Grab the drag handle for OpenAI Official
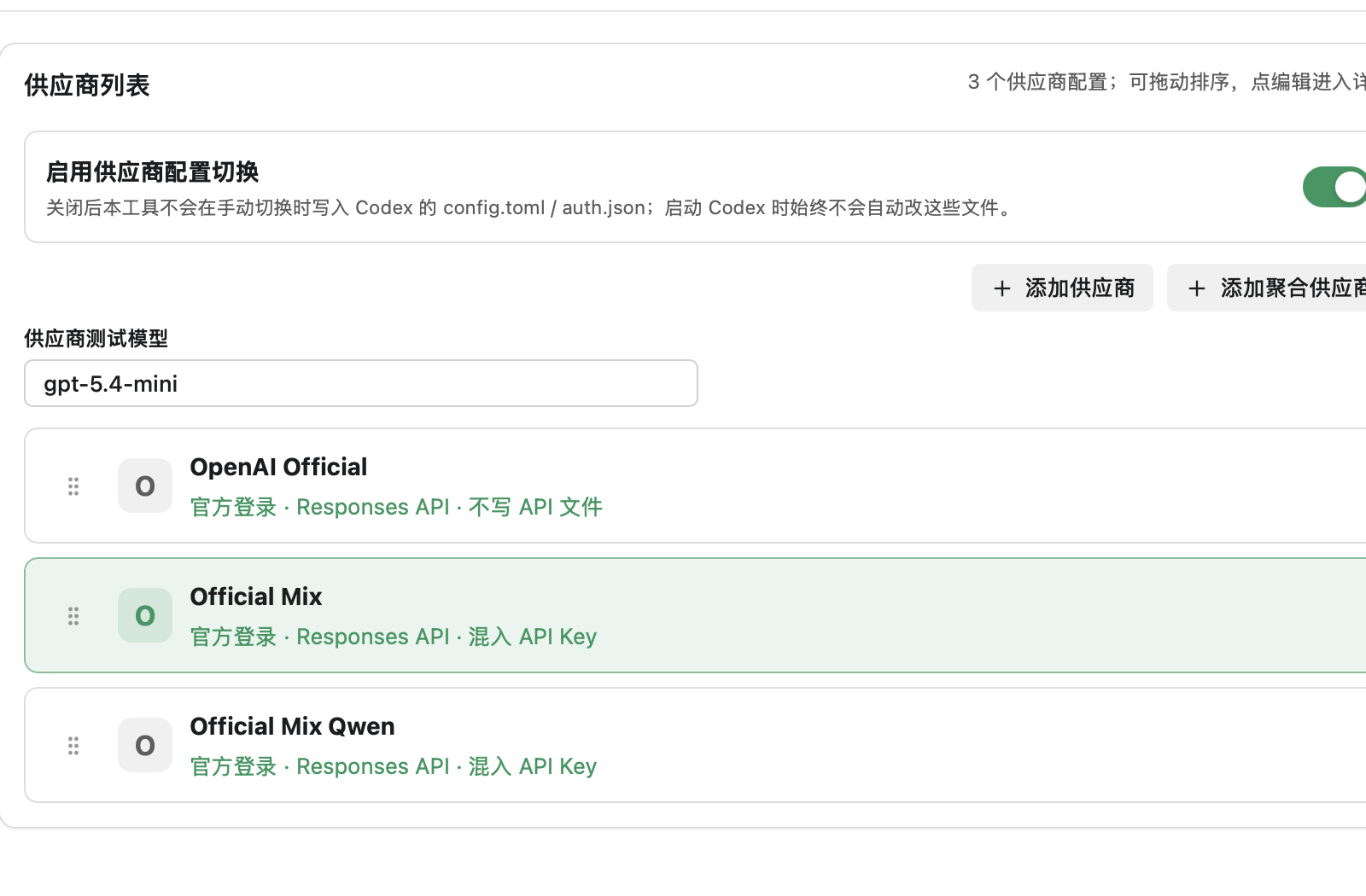This screenshot has width=1366, height=896. click(73, 486)
